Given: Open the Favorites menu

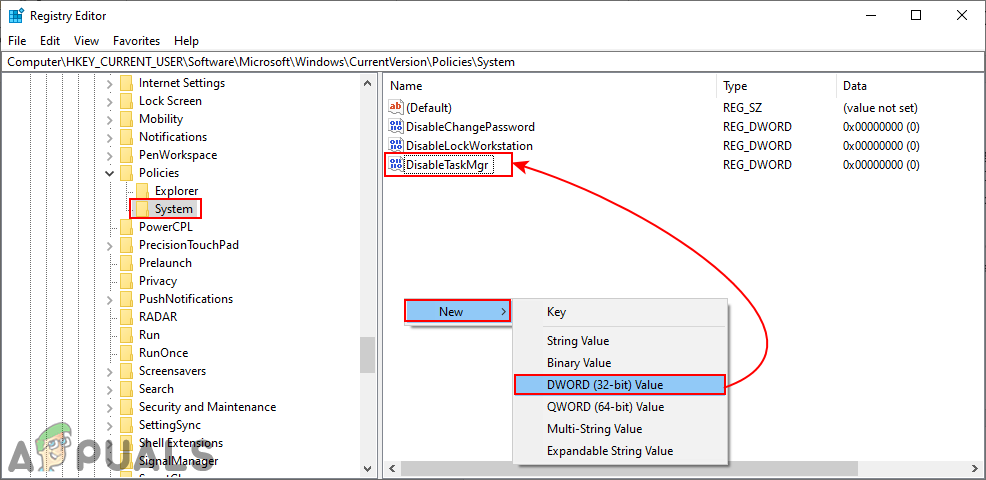Looking at the screenshot, I should point(136,41).
